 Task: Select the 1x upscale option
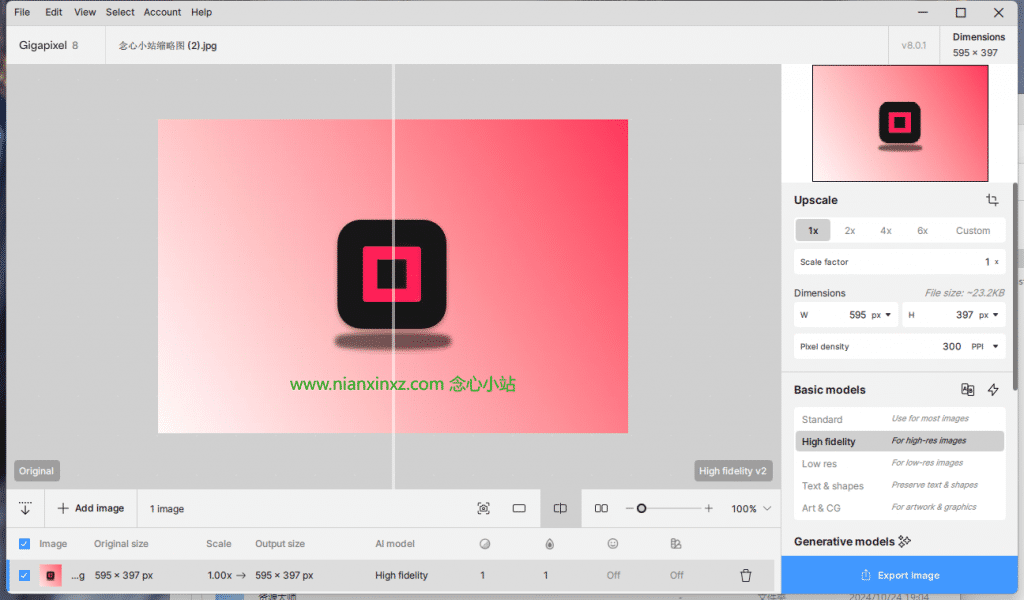(813, 230)
